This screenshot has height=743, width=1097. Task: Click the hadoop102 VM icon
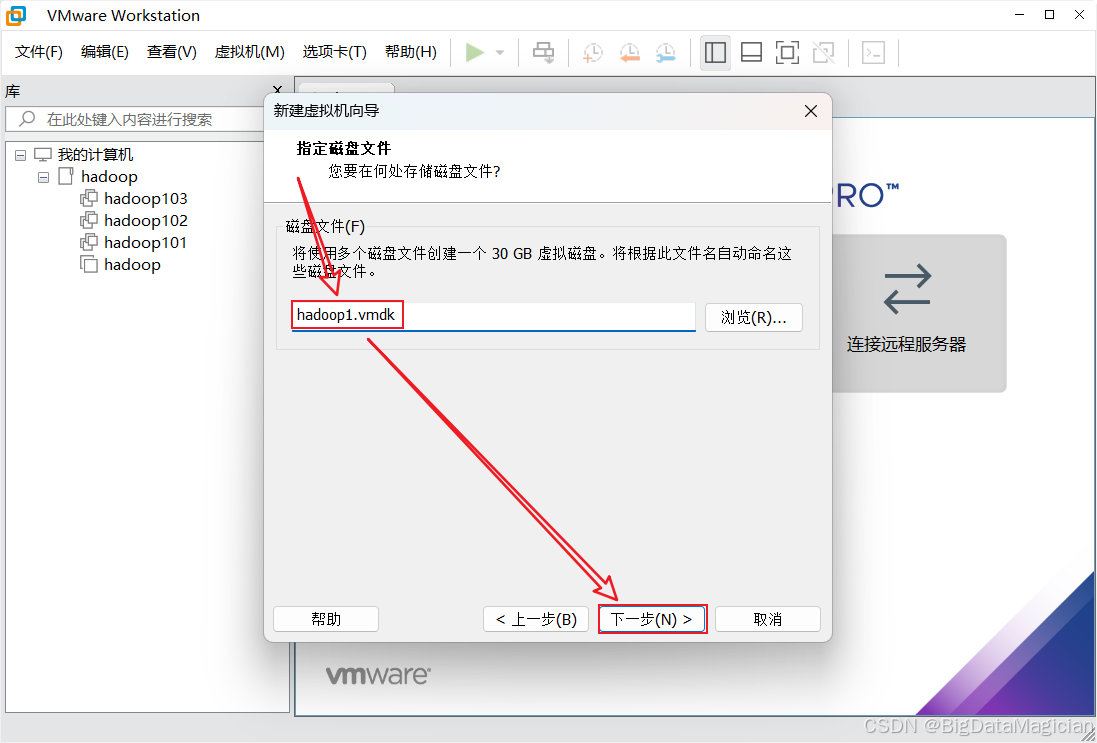(x=89, y=220)
